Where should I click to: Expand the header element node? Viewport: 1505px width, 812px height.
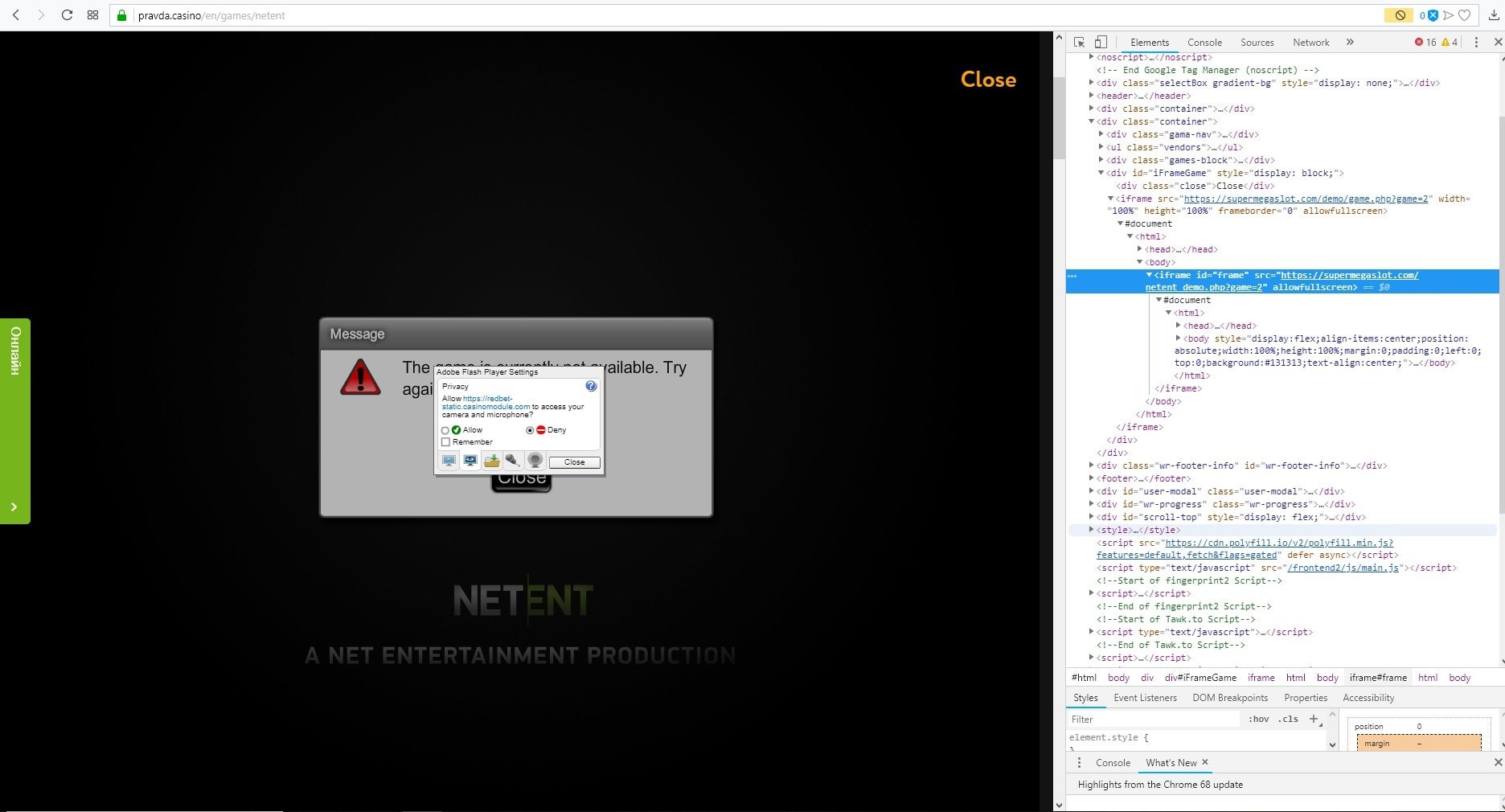pyautogui.click(x=1091, y=96)
